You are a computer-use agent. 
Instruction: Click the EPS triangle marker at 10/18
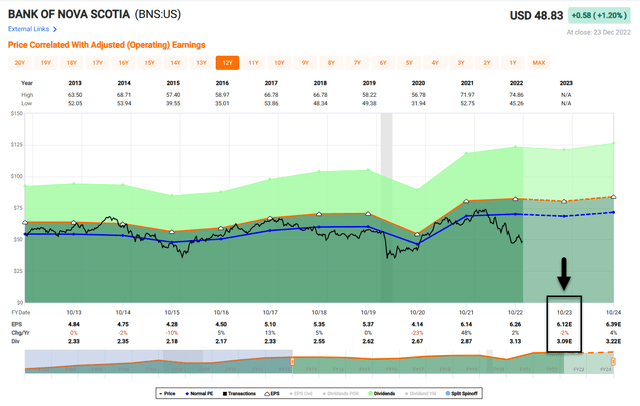tap(319, 214)
